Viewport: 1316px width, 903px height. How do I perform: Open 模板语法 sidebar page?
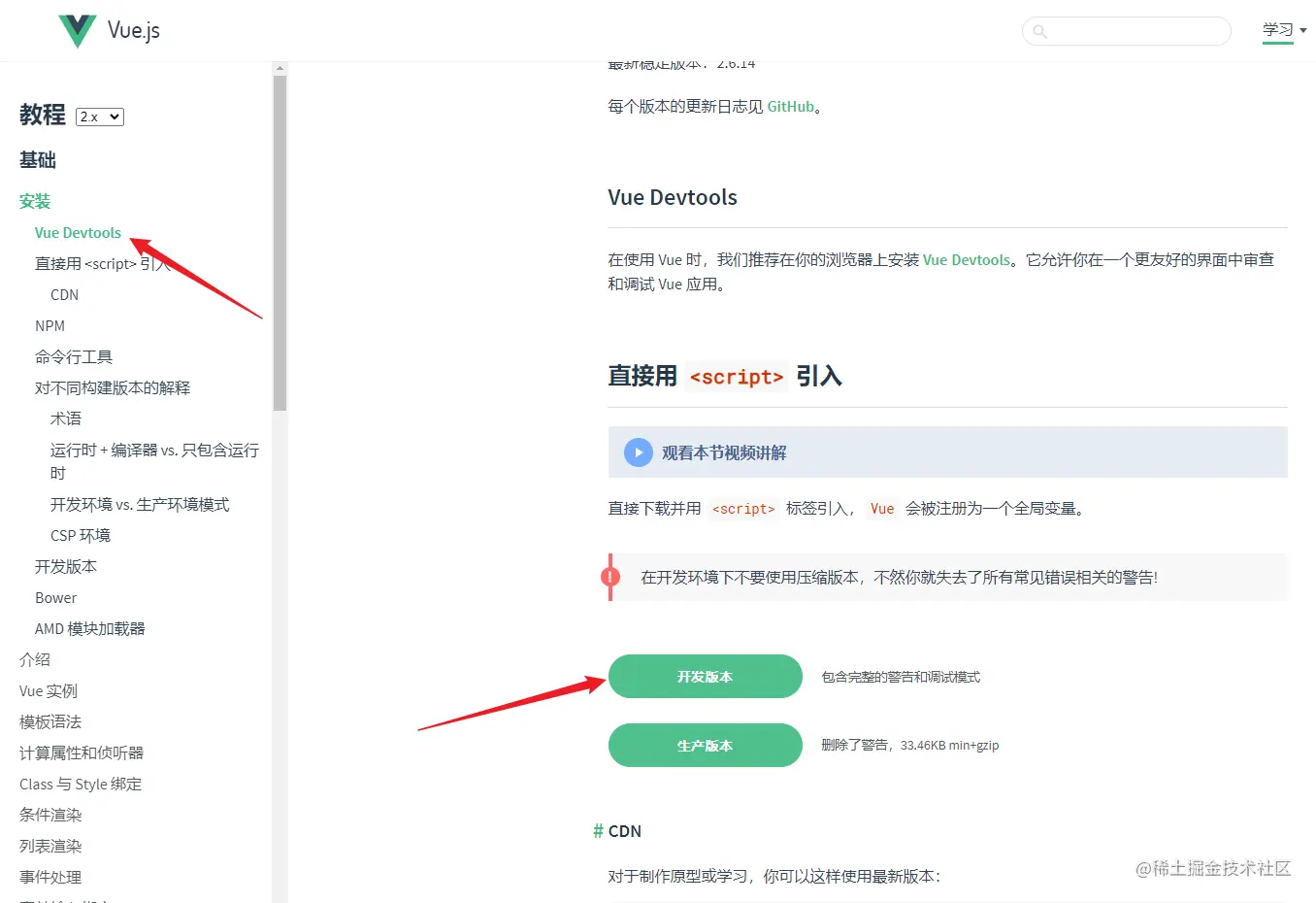click(50, 722)
